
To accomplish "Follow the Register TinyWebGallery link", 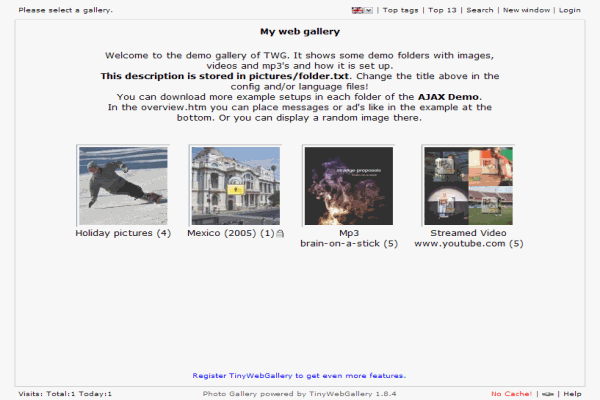I will tap(299, 376).
